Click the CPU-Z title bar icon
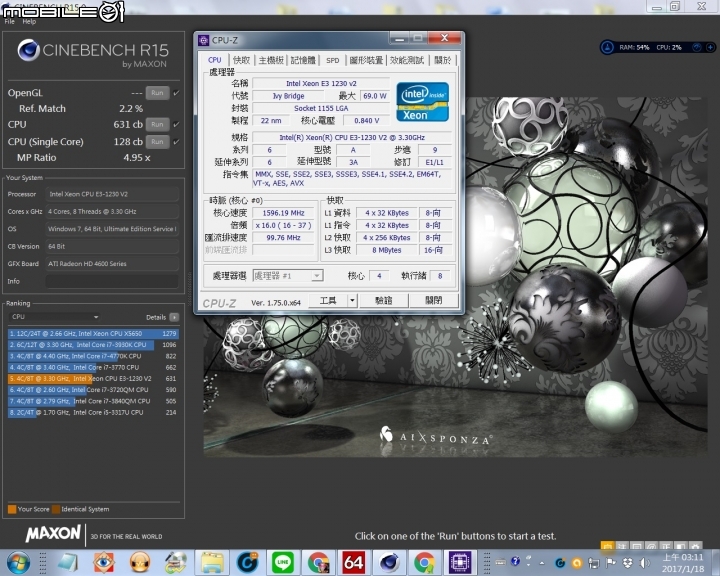 tap(203, 40)
